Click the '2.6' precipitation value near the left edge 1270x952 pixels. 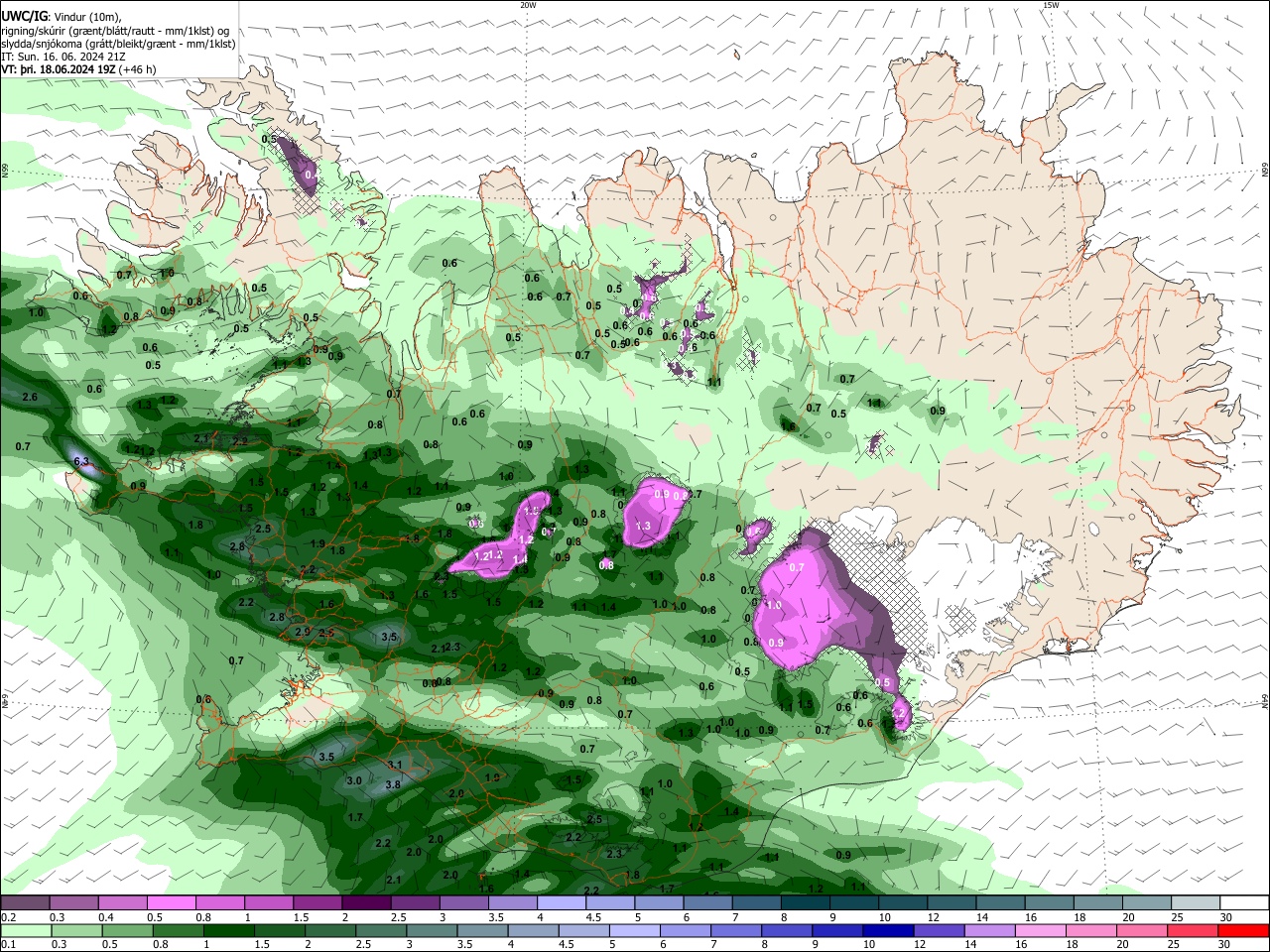[29, 397]
